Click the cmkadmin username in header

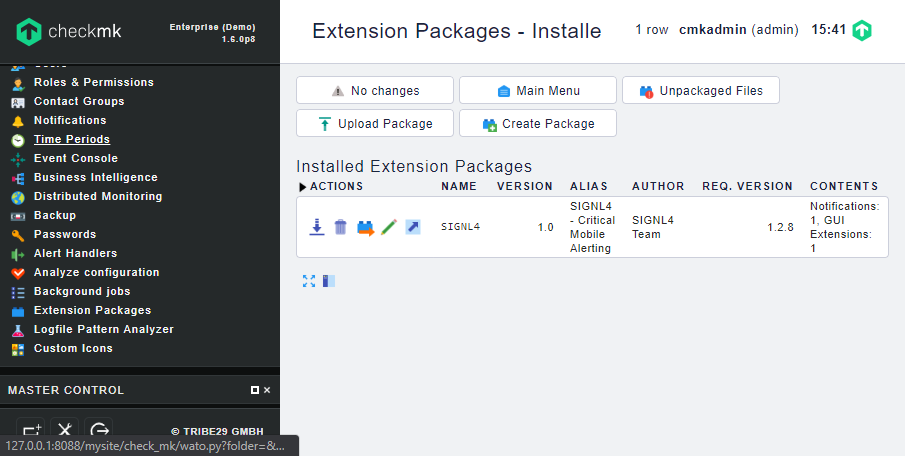713,30
